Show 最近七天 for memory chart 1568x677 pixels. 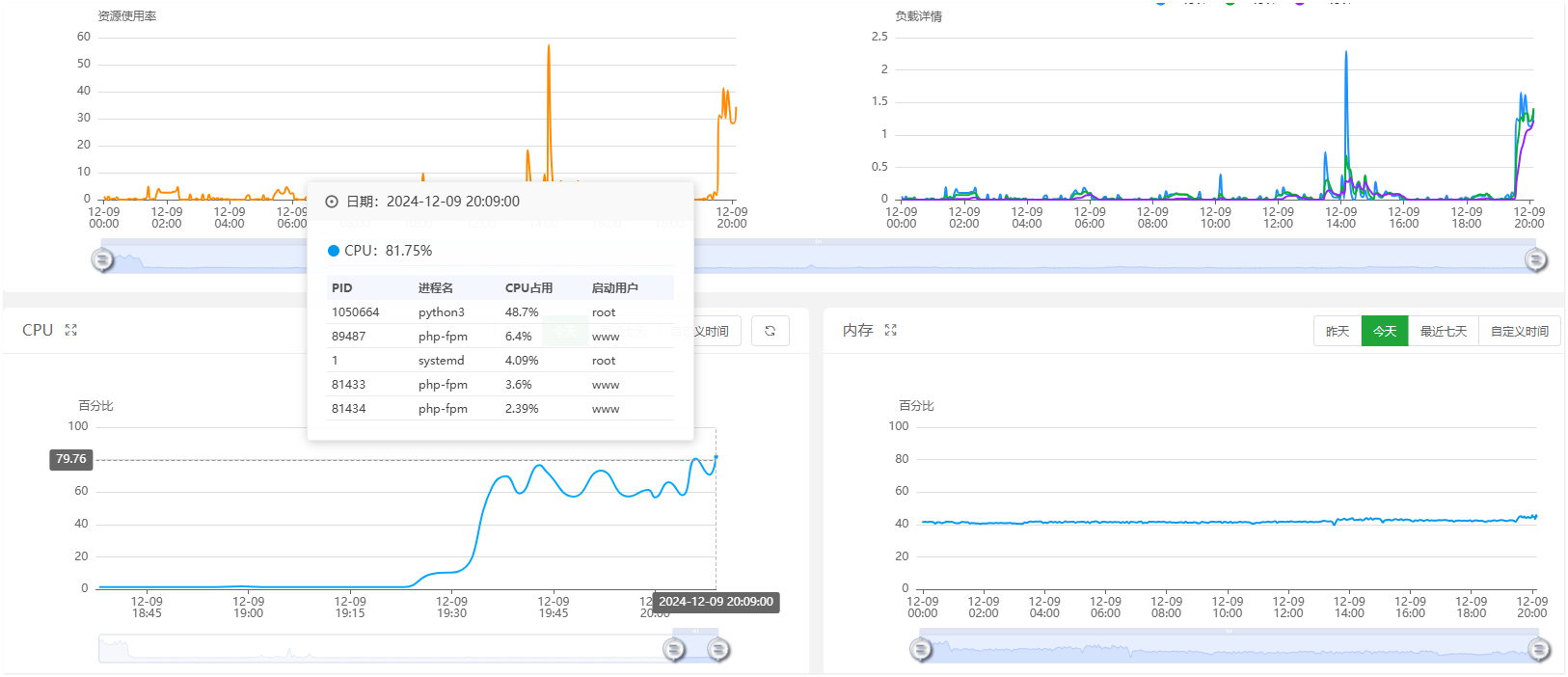pyautogui.click(x=1444, y=331)
